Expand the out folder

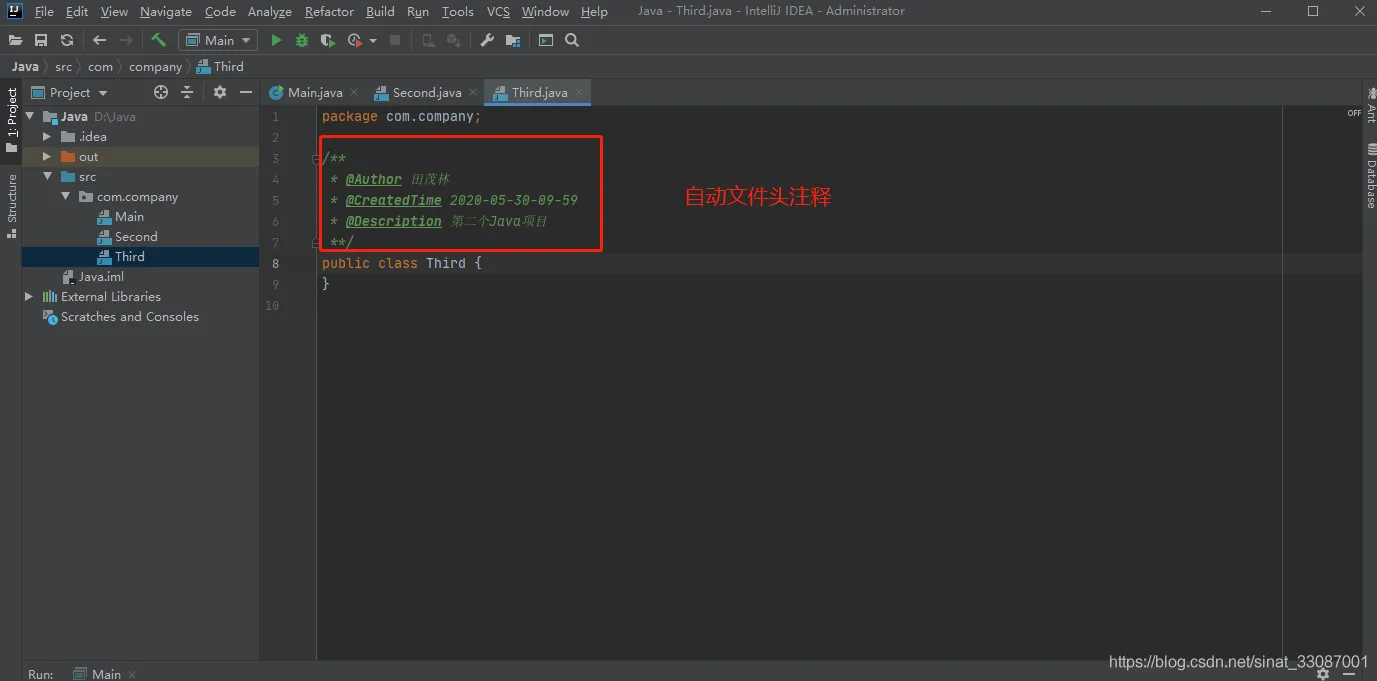coord(47,156)
